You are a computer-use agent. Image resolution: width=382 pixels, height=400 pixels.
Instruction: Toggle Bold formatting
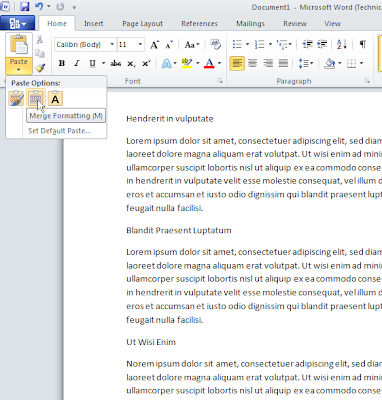(62, 63)
